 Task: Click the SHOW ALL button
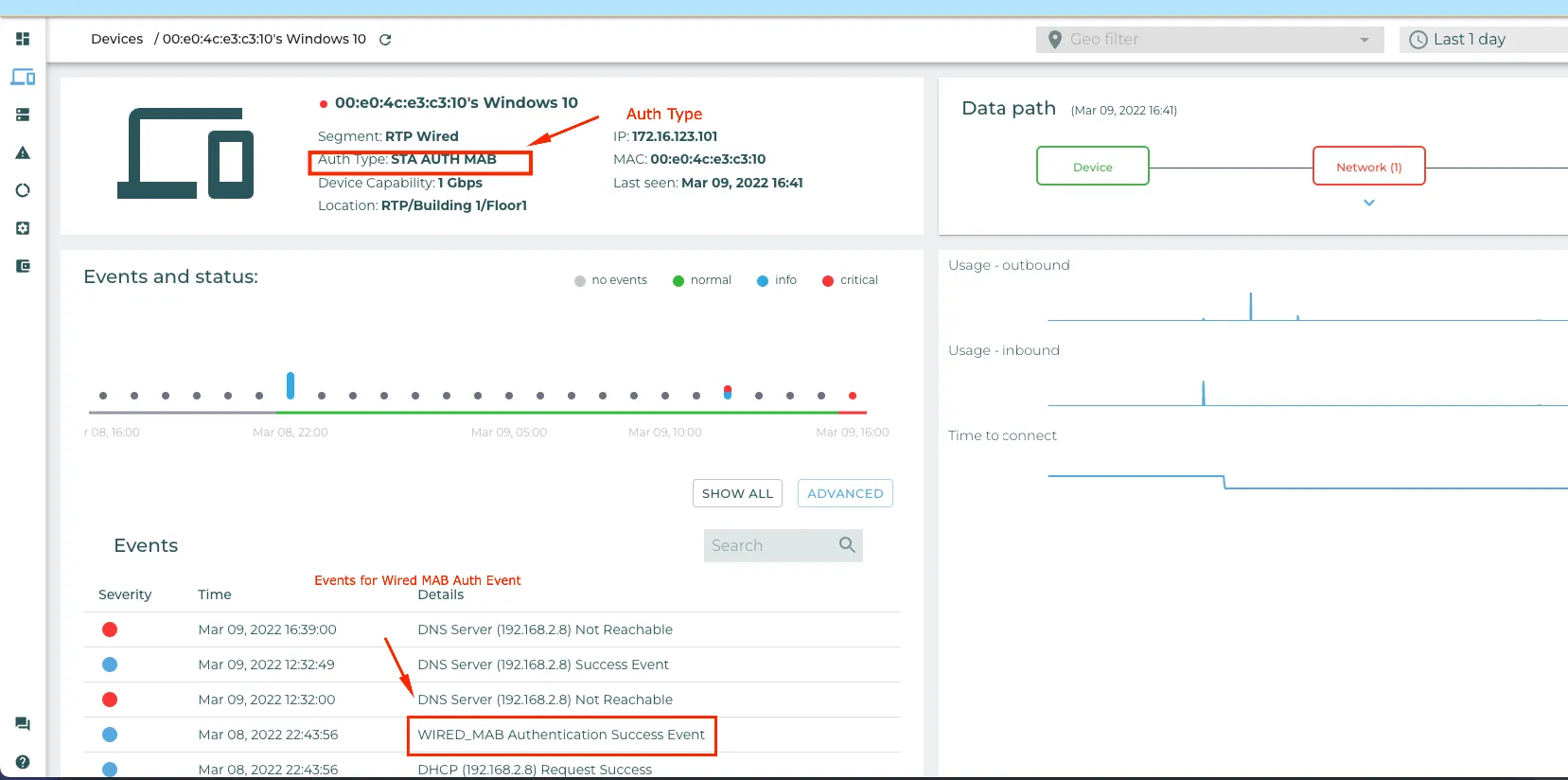738,493
